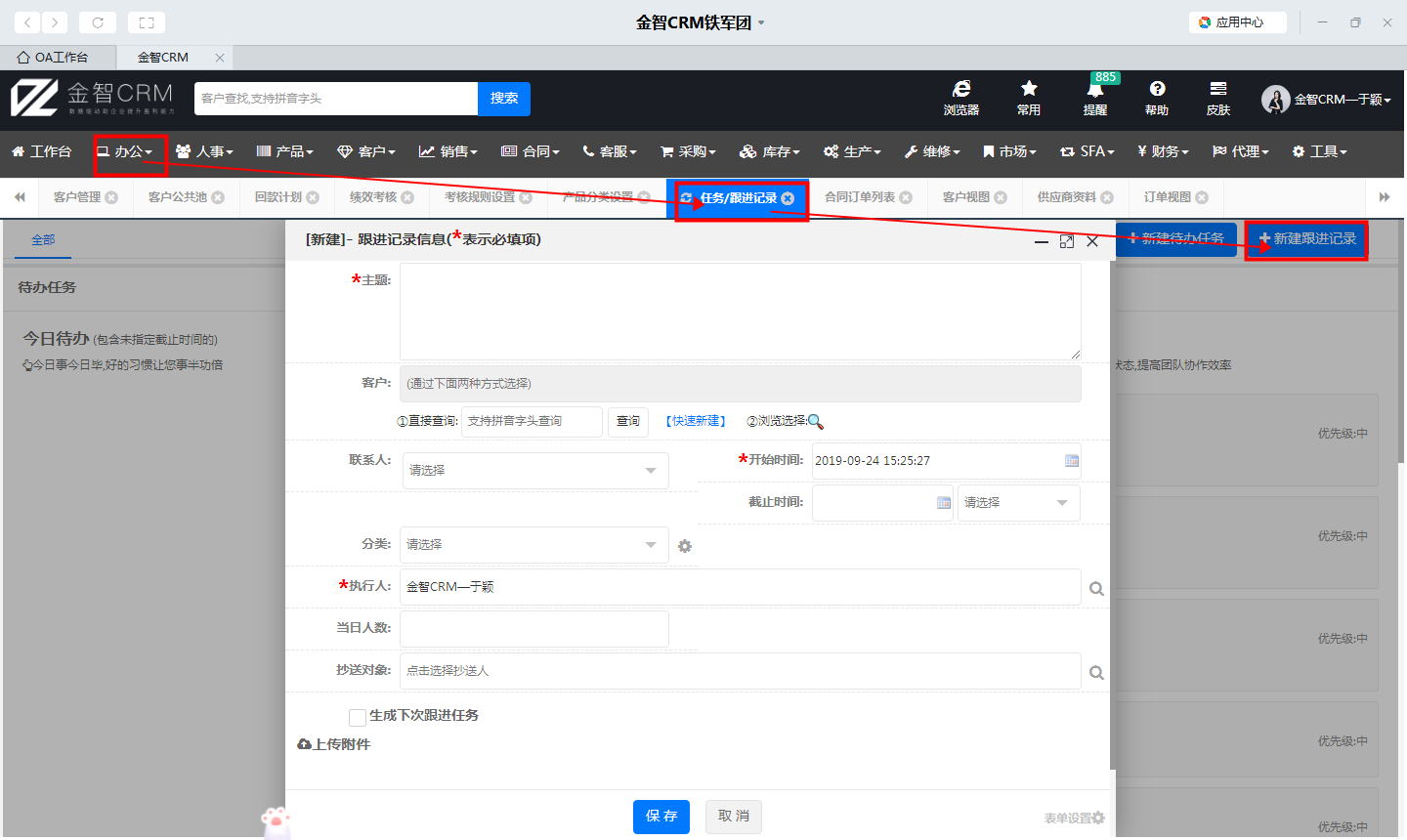Open the 合同 menu
Image resolution: width=1407 pixels, height=840 pixels.
click(531, 151)
